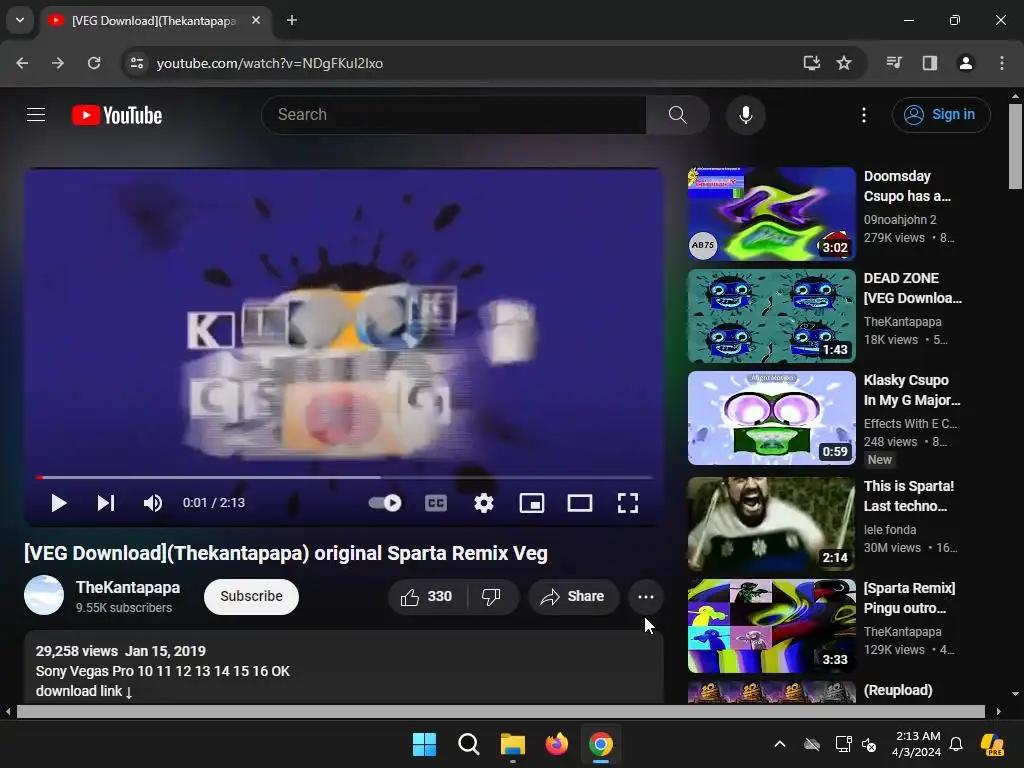
Task: Open Windows taskbar search
Action: (468, 744)
